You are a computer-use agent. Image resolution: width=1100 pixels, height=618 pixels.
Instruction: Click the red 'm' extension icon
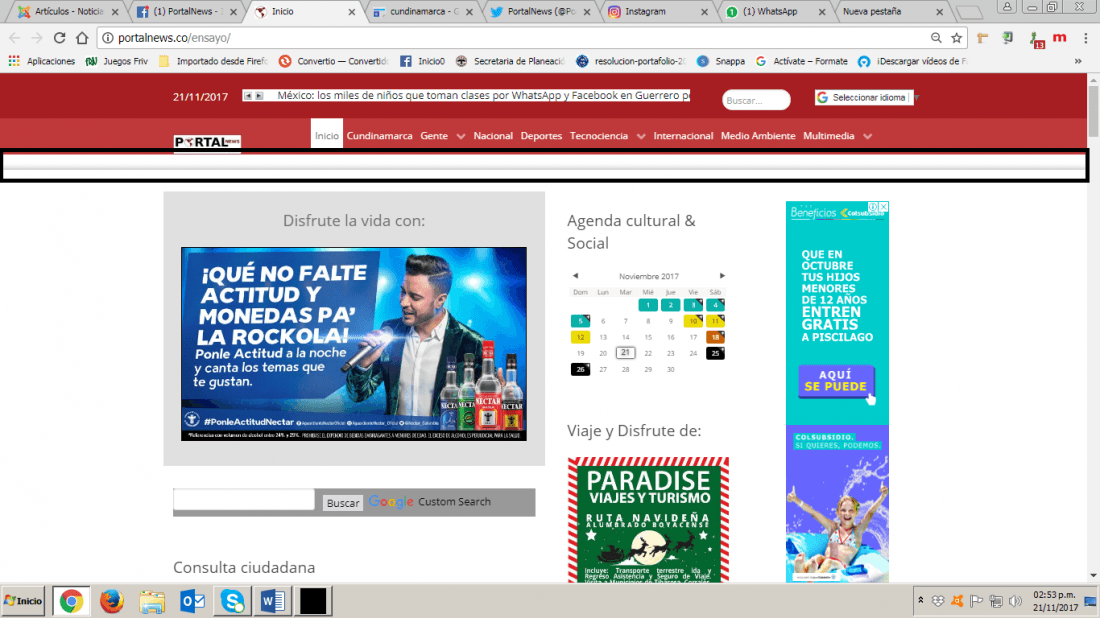point(1059,38)
